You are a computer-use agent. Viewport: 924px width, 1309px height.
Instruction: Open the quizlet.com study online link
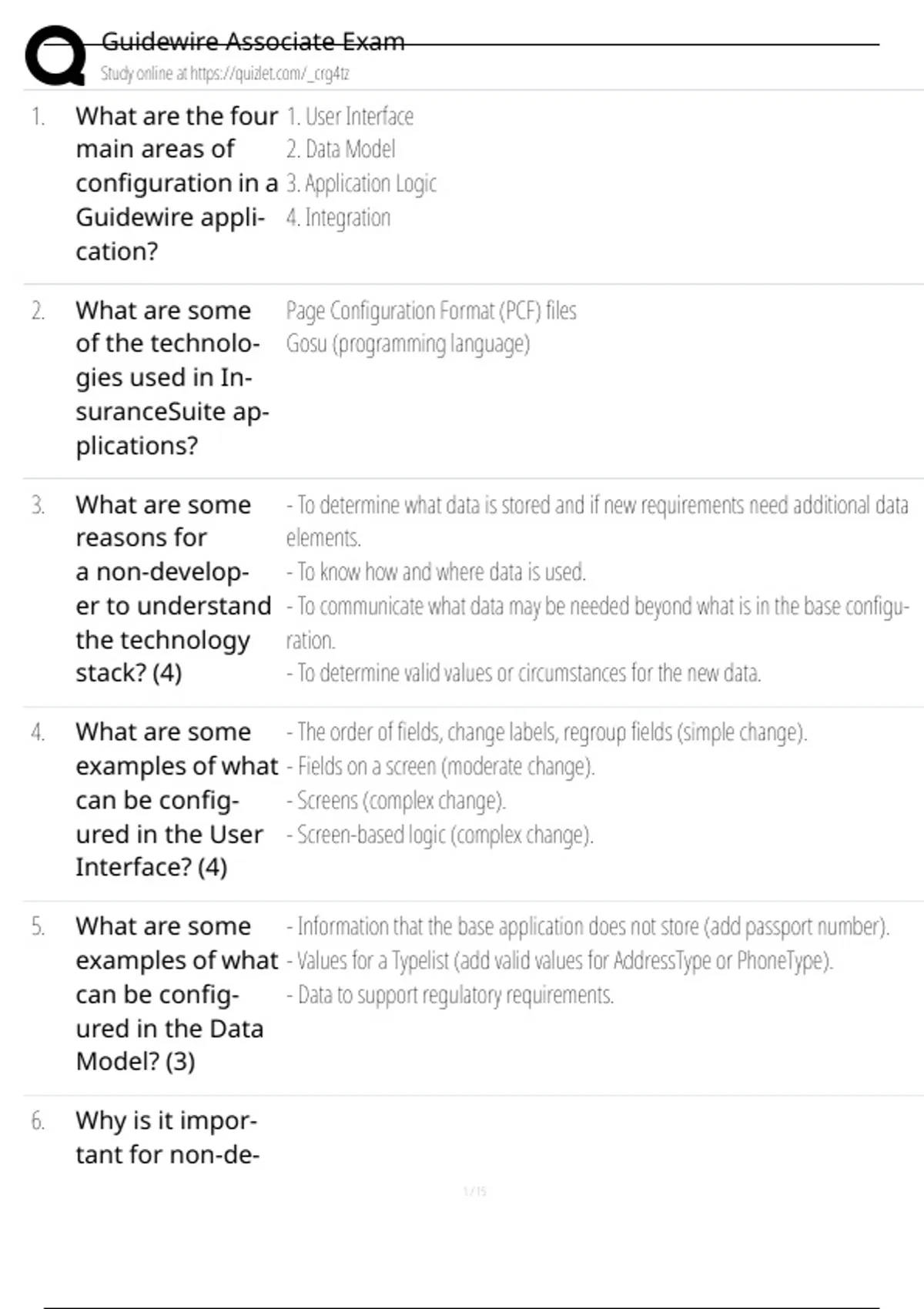point(225,74)
